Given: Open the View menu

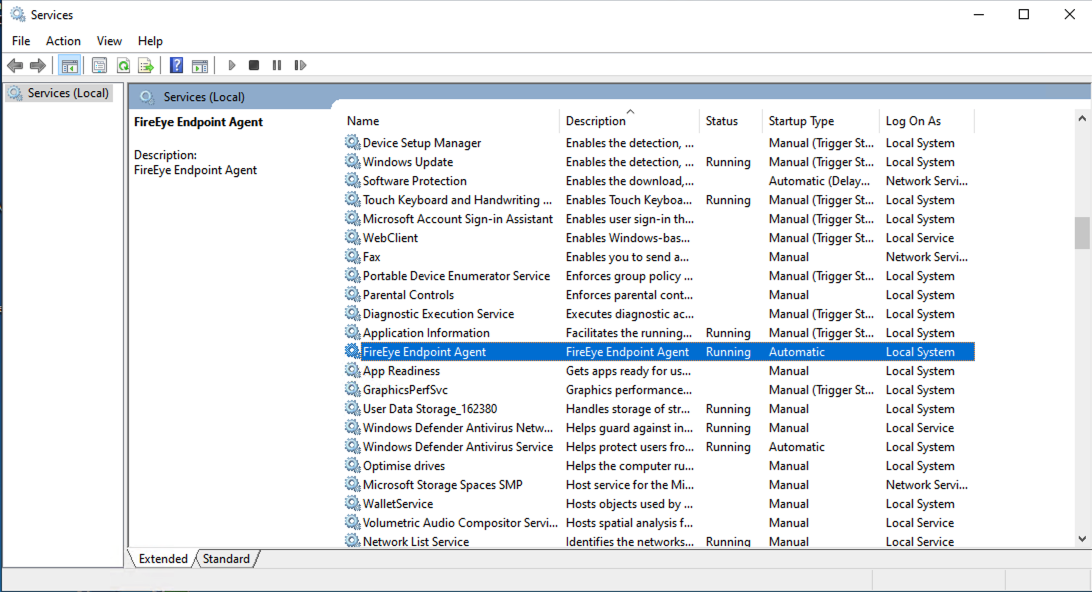Looking at the screenshot, I should click(109, 41).
